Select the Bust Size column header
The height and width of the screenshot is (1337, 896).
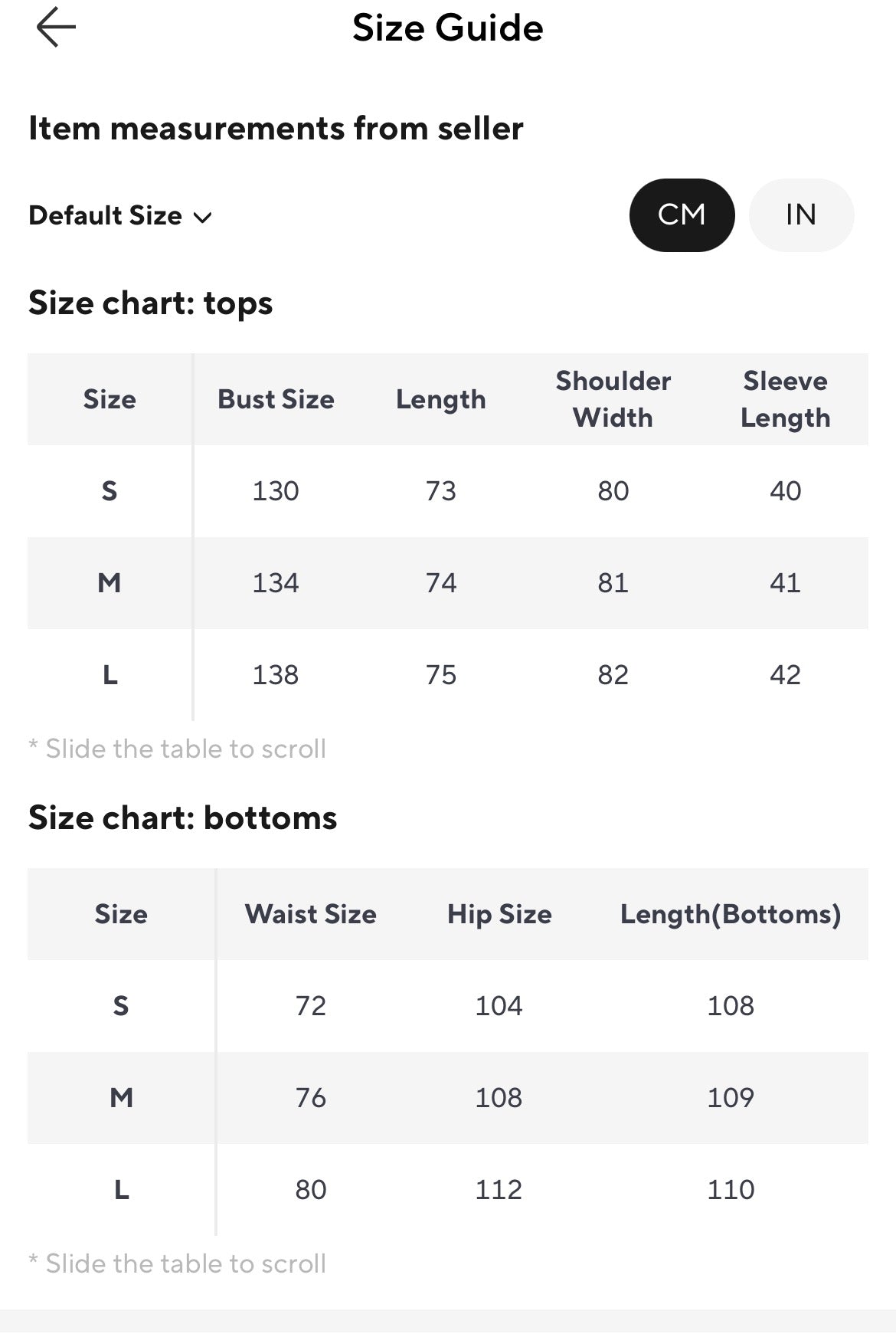pos(276,399)
